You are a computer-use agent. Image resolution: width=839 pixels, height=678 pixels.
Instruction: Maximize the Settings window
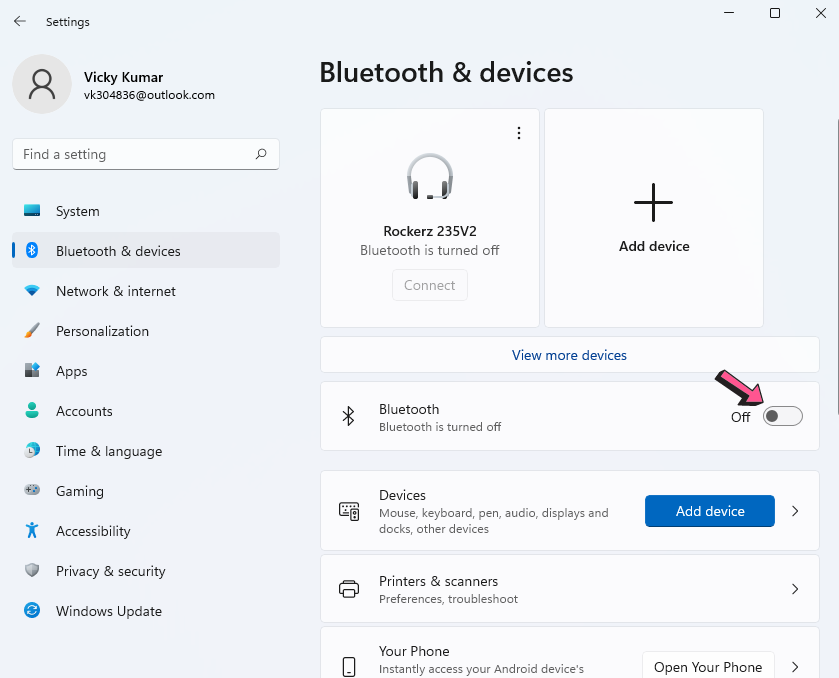[x=775, y=13]
